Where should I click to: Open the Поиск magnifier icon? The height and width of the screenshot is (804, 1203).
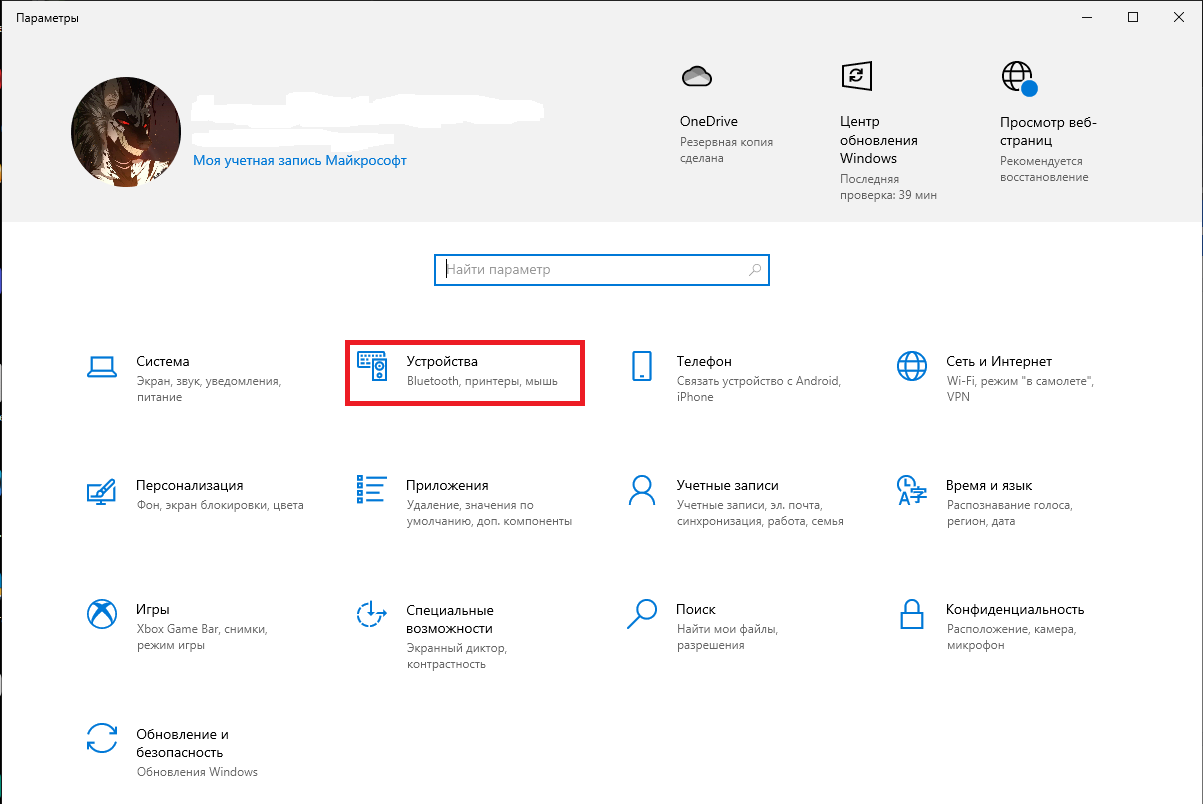(641, 614)
